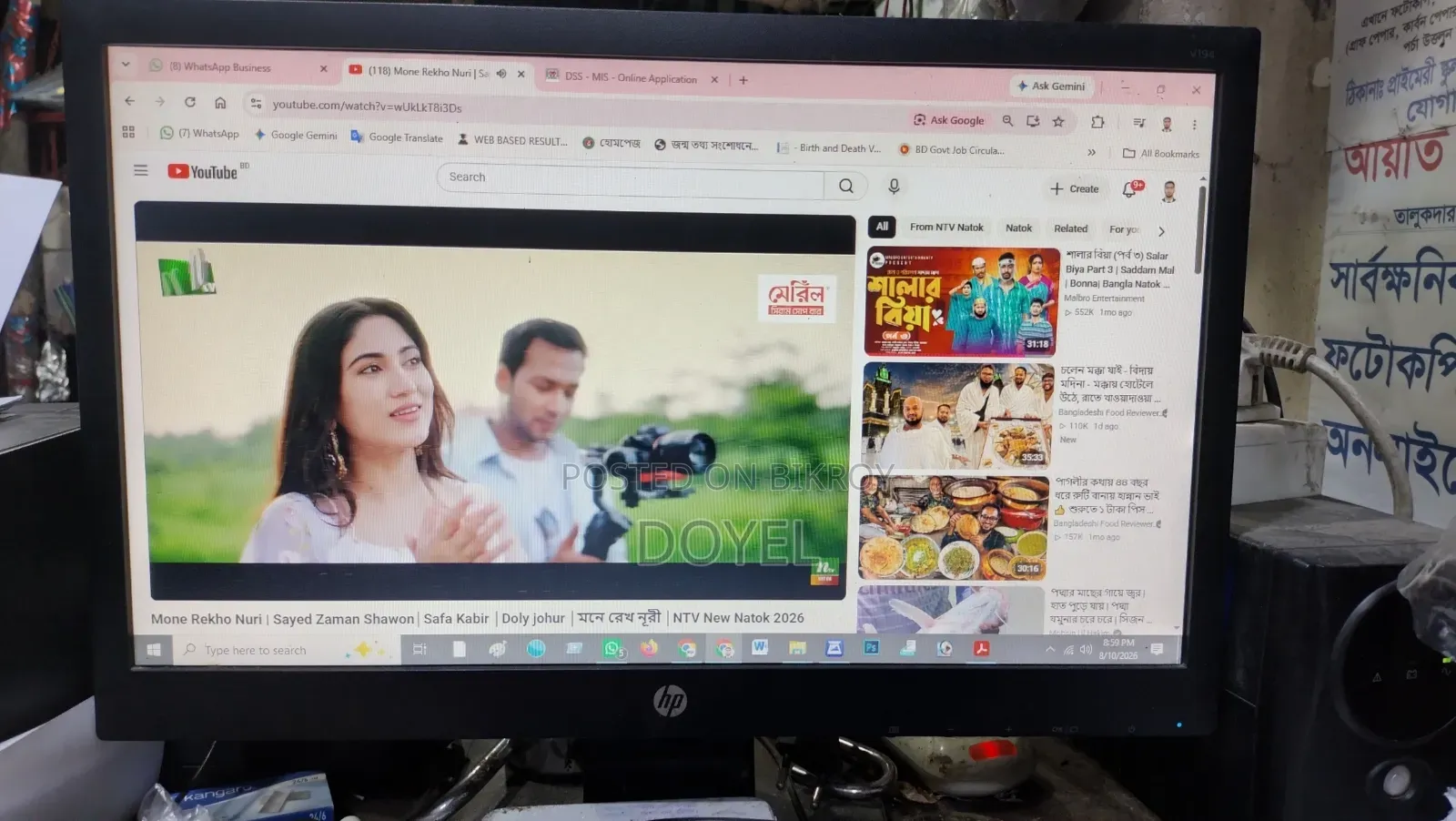Select the Natok filter chip
The height and width of the screenshot is (821, 1456).
pos(1018,228)
